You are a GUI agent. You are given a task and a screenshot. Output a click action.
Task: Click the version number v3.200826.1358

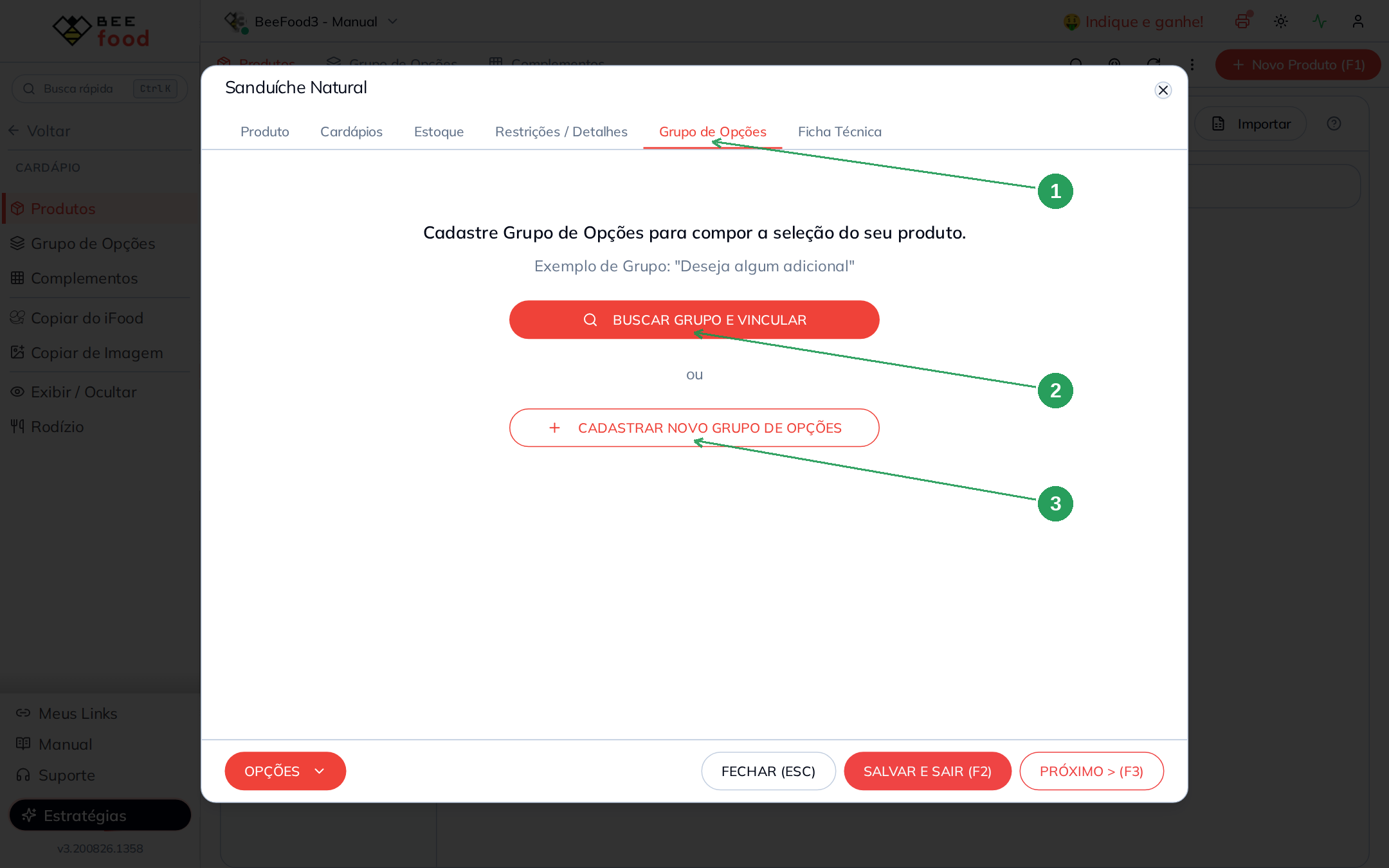tap(100, 848)
